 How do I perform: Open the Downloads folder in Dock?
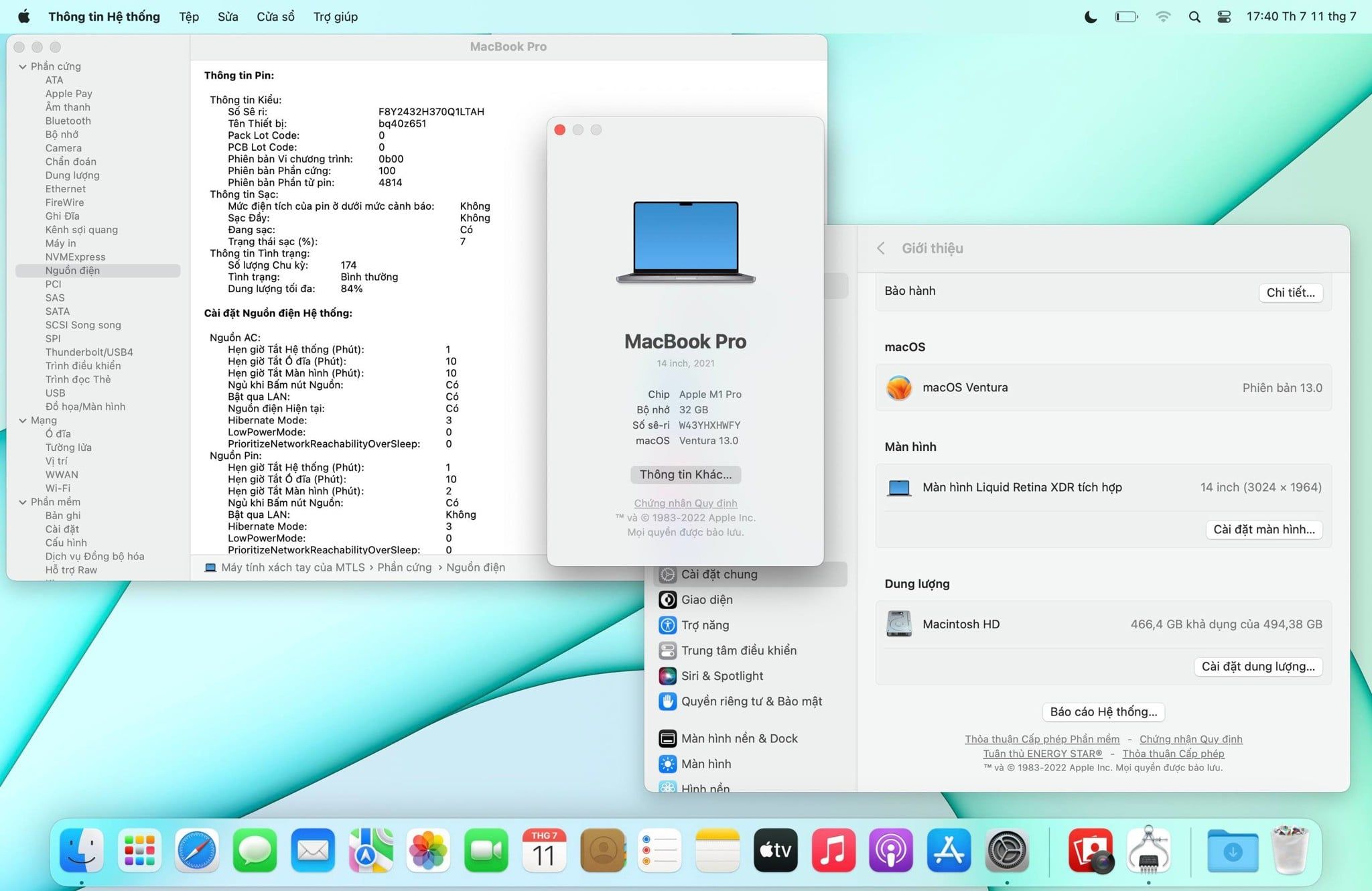click(x=1233, y=850)
